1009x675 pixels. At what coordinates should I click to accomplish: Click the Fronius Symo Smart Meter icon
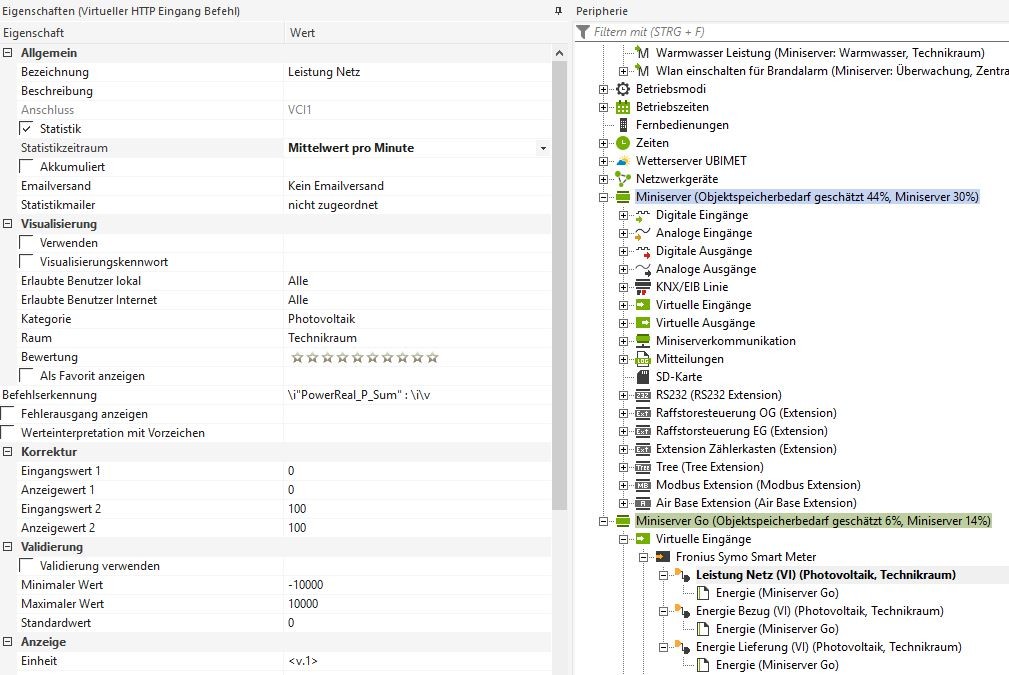[x=662, y=557]
